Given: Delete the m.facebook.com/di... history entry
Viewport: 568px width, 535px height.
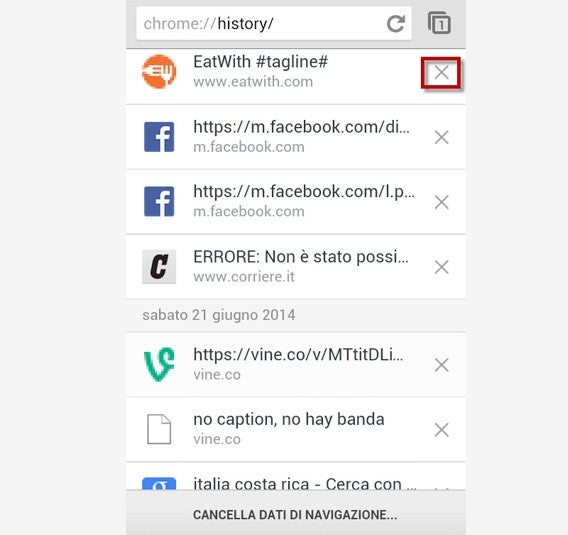Looking at the screenshot, I should click(442, 137).
